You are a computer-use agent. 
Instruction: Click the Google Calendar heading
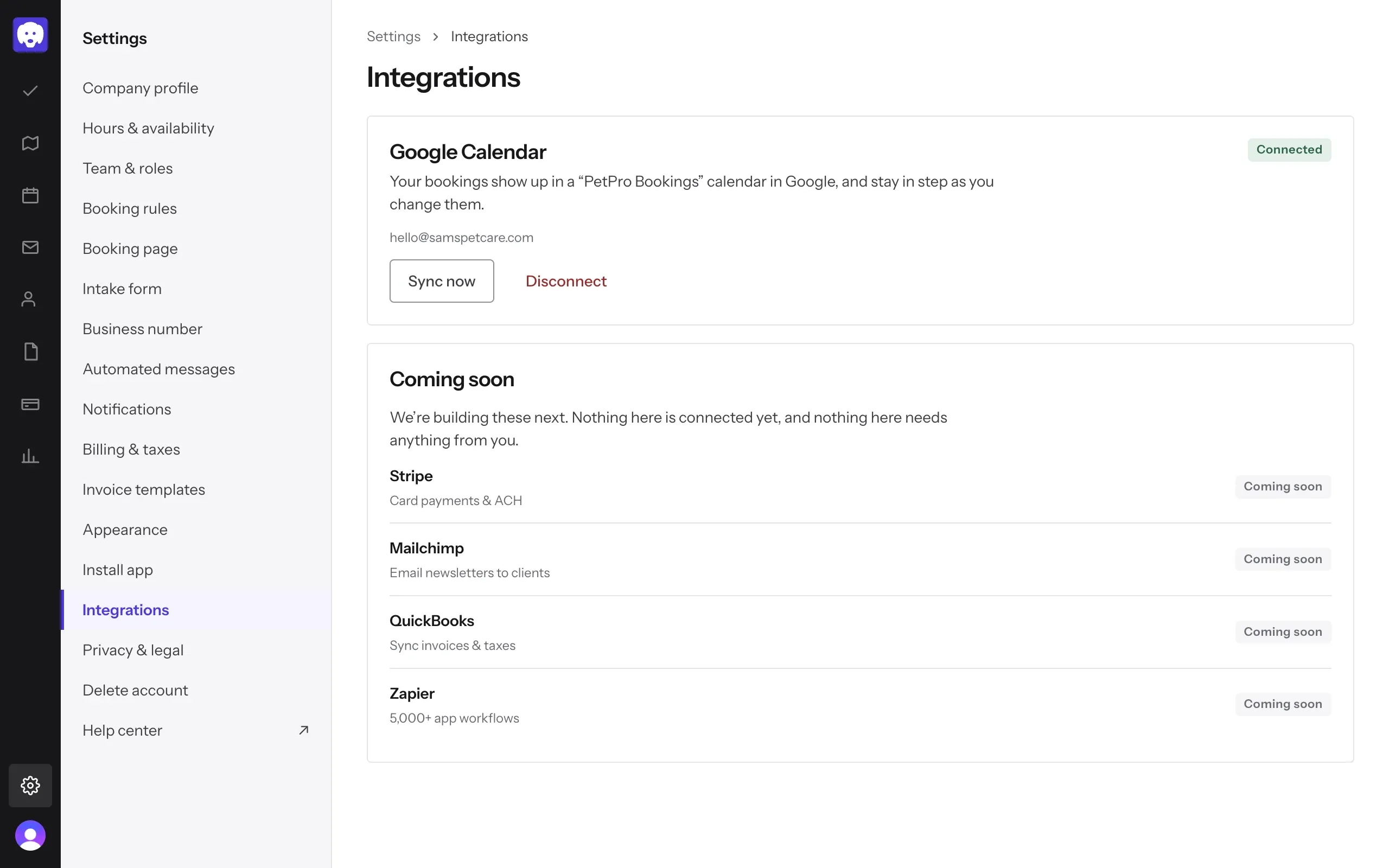[x=468, y=152]
